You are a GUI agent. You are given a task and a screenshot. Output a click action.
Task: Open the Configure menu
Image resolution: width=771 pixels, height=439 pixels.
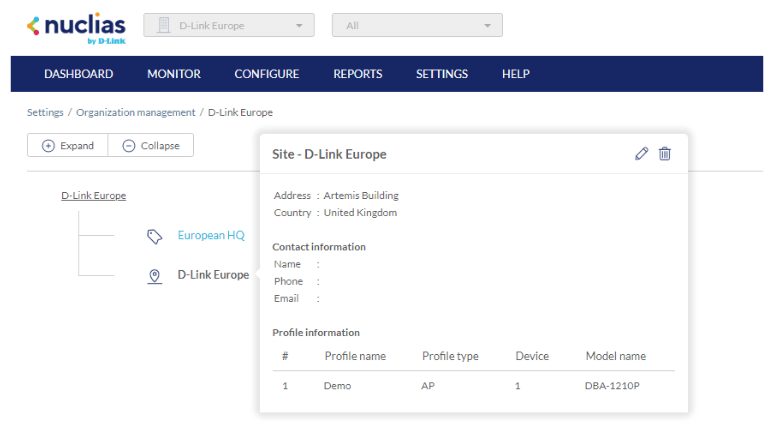267,74
